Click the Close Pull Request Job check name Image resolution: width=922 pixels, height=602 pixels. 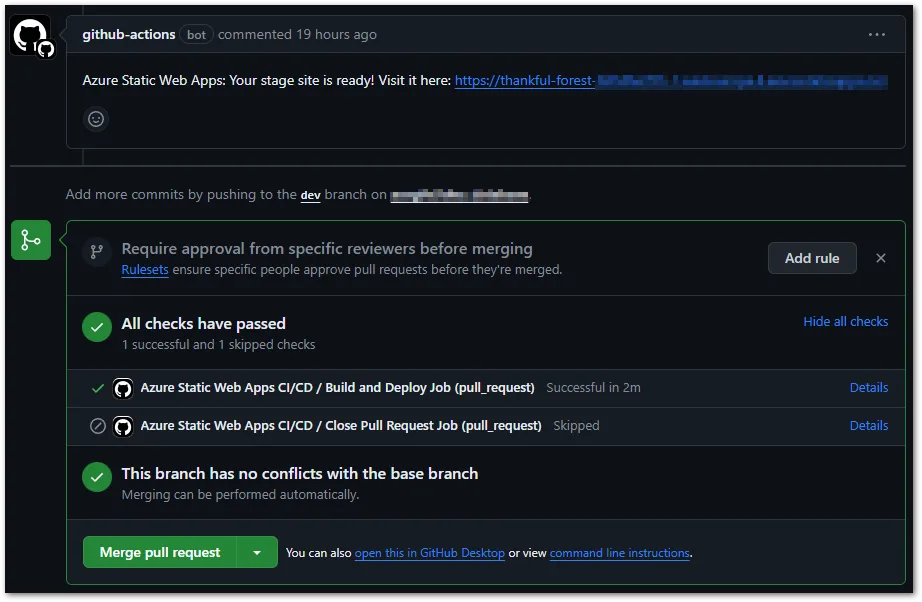[x=340, y=426]
